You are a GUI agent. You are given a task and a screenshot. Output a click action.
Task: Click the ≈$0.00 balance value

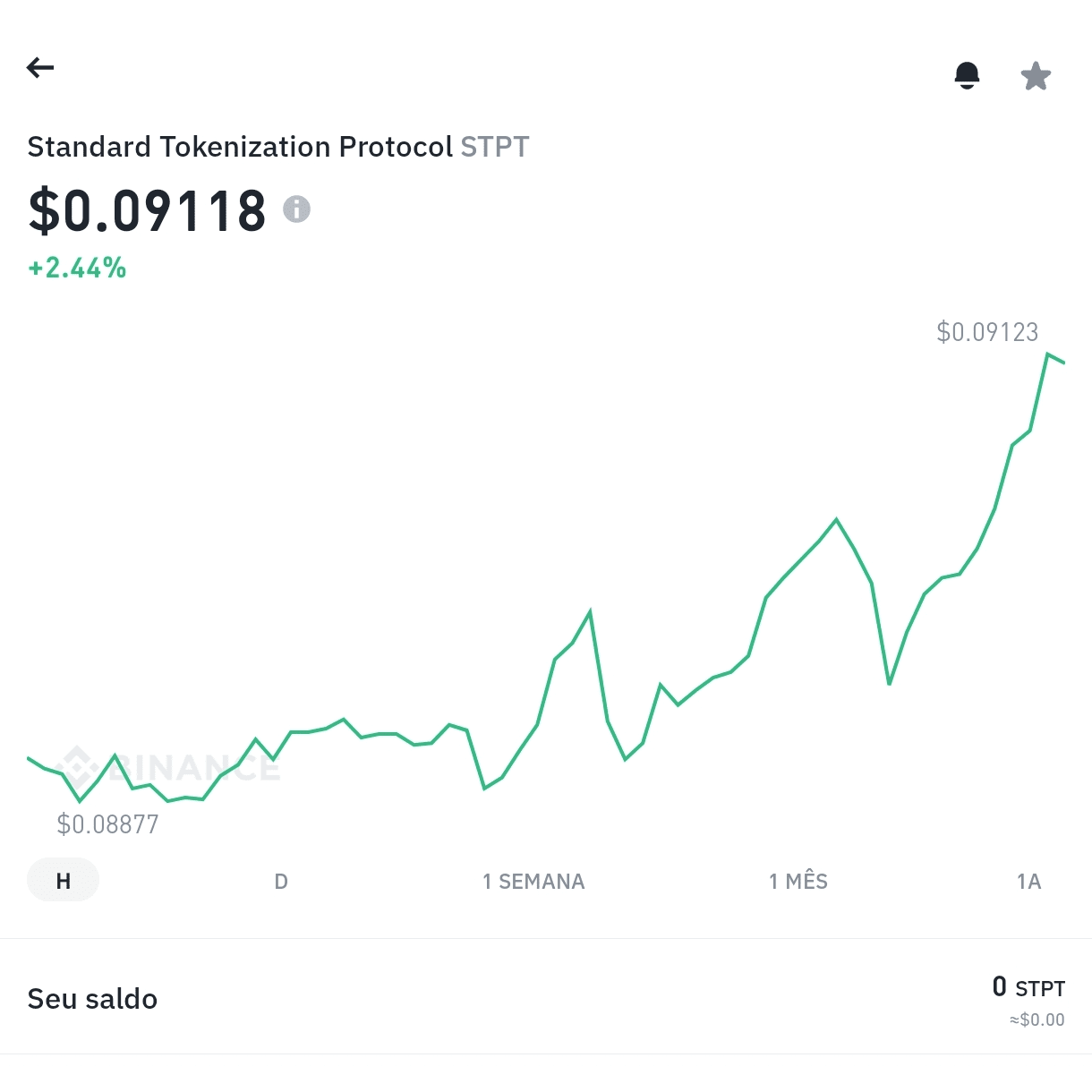(1037, 1019)
